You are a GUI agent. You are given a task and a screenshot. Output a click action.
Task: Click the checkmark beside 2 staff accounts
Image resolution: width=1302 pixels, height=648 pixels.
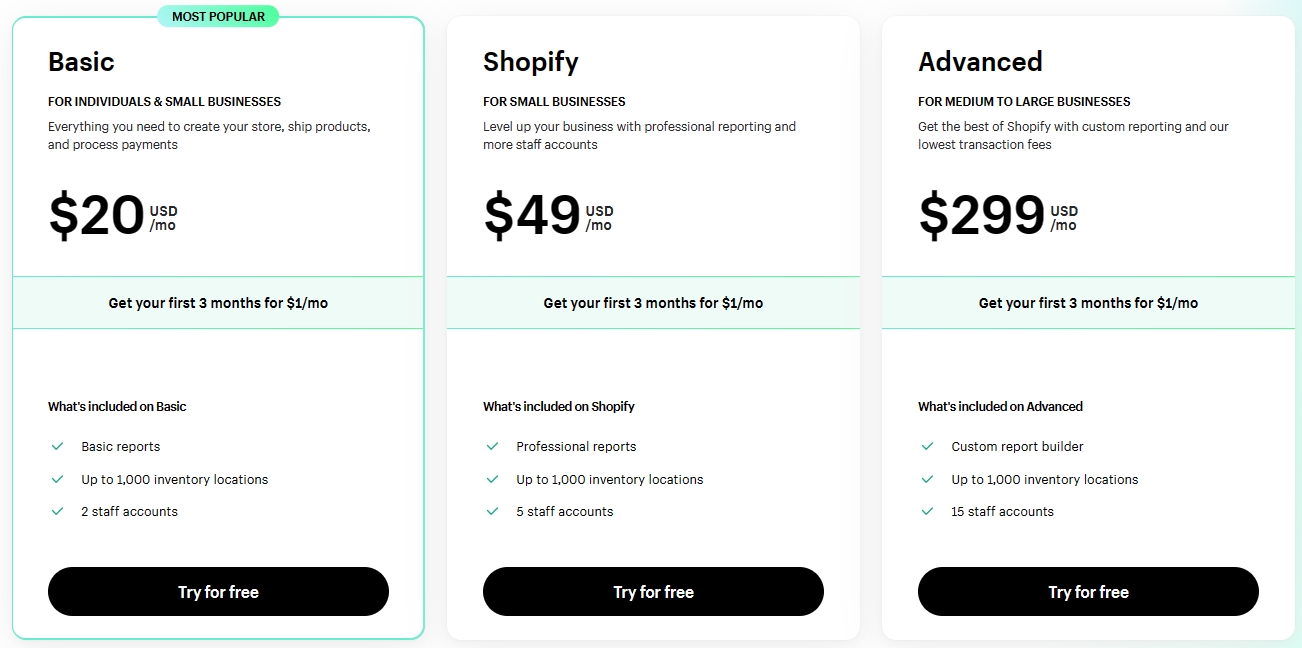click(x=57, y=511)
